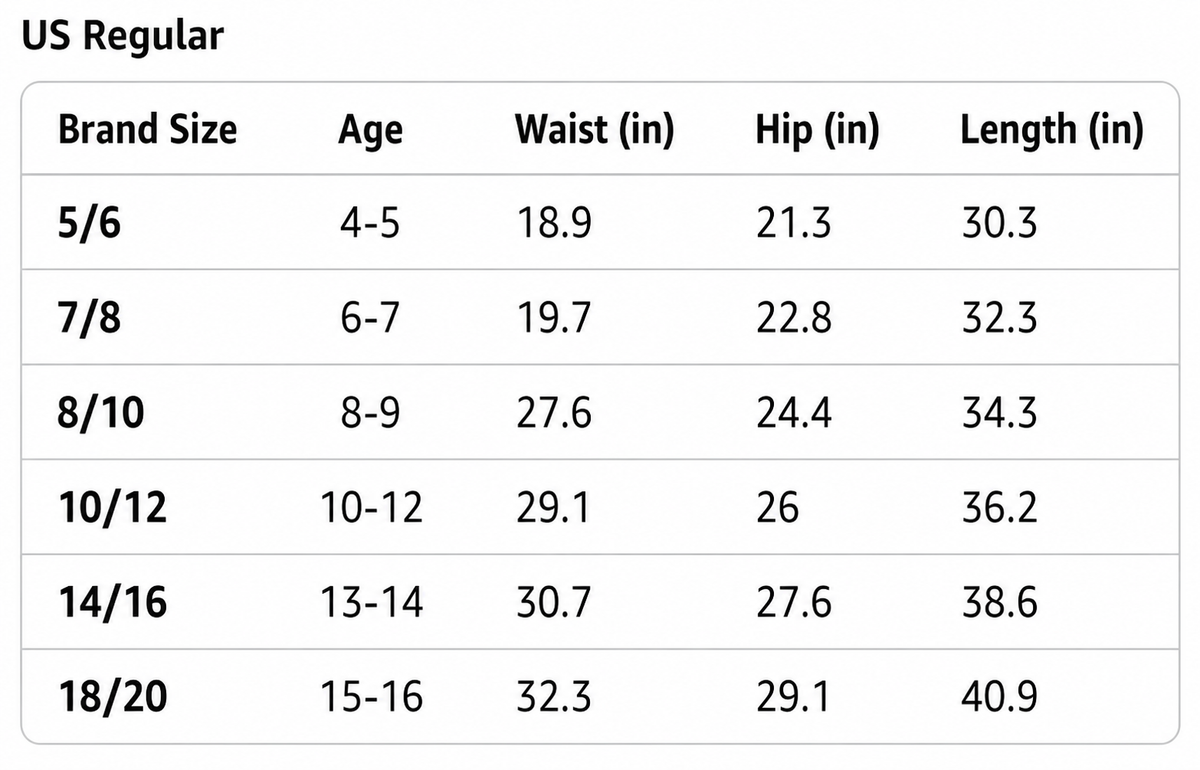Click the US Regular heading

(123, 37)
